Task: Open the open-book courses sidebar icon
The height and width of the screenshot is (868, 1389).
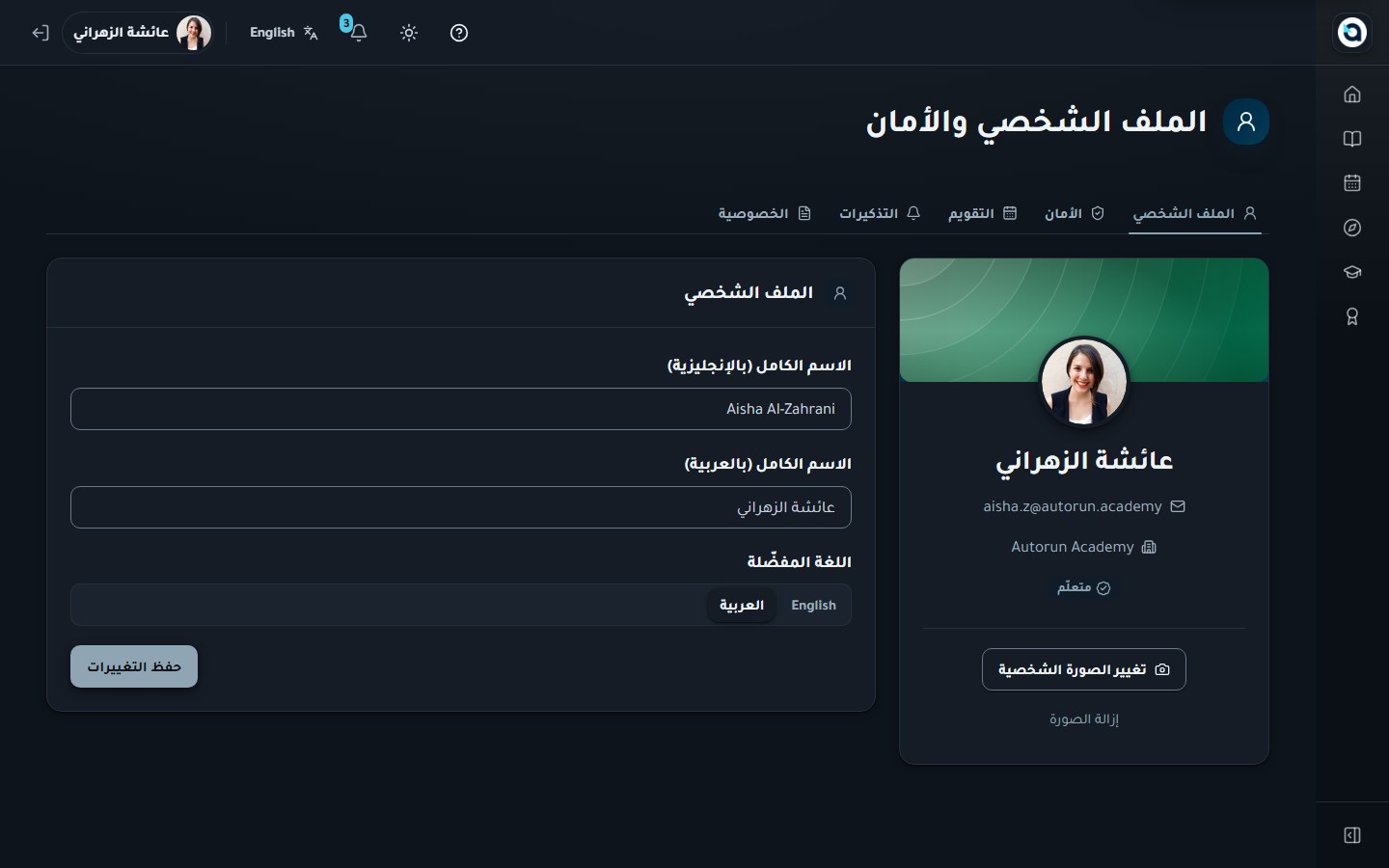Action: (x=1351, y=139)
